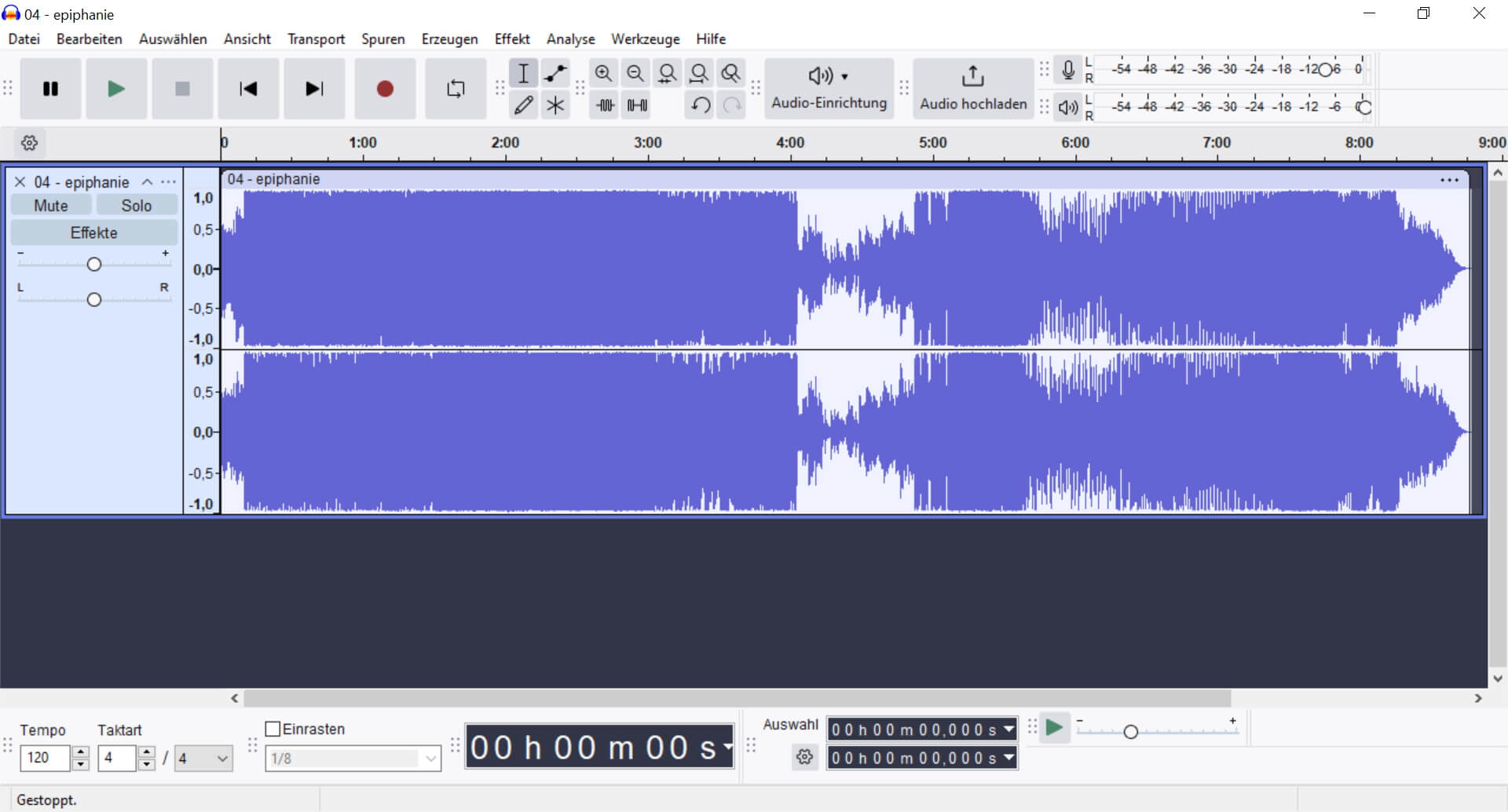Open the Effekt menu
This screenshot has height=812, width=1508.
click(511, 38)
